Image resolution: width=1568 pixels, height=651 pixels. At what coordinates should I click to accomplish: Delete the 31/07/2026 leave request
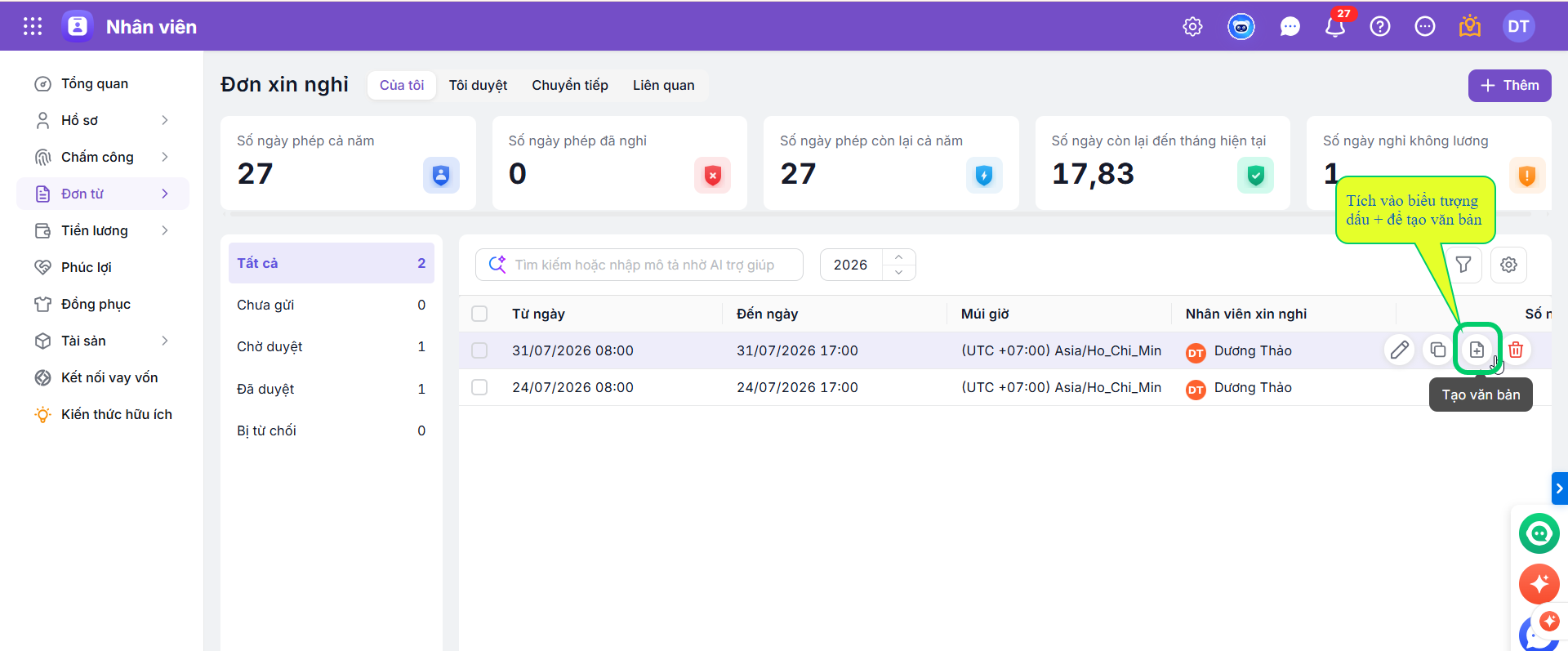pos(1516,350)
